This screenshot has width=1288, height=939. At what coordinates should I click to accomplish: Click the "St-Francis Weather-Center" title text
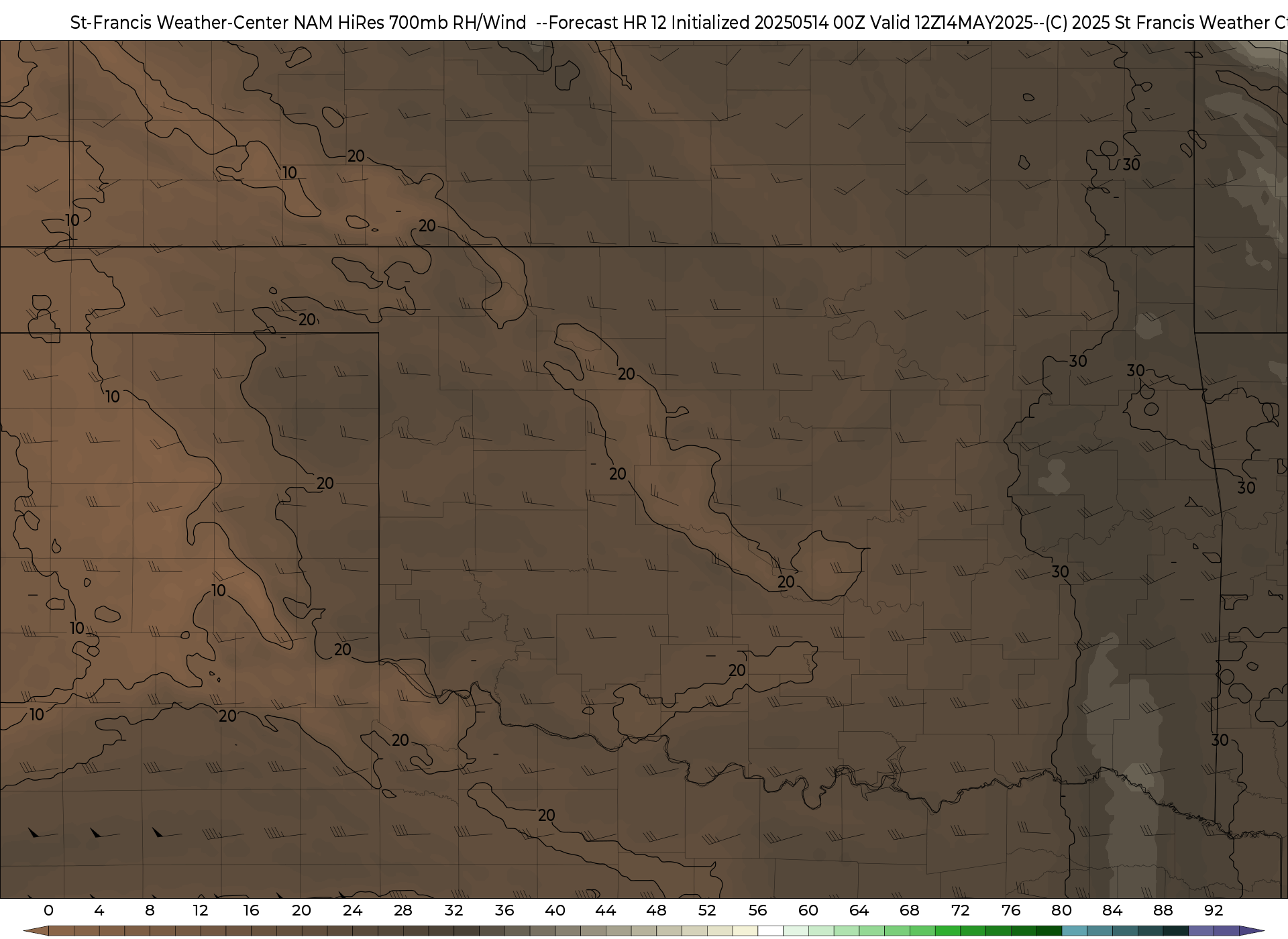(180, 23)
